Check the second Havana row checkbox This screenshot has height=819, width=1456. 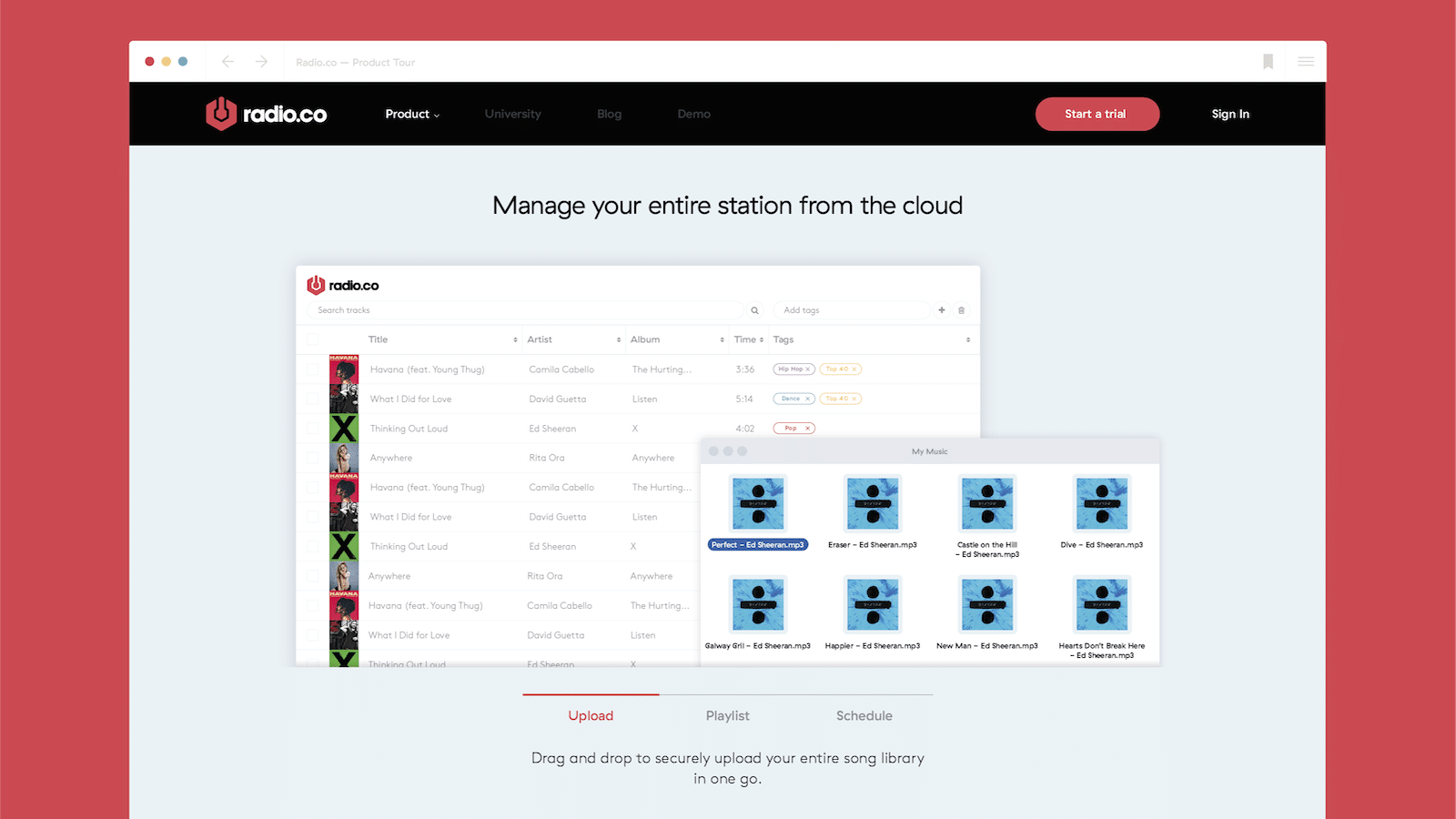(313, 488)
